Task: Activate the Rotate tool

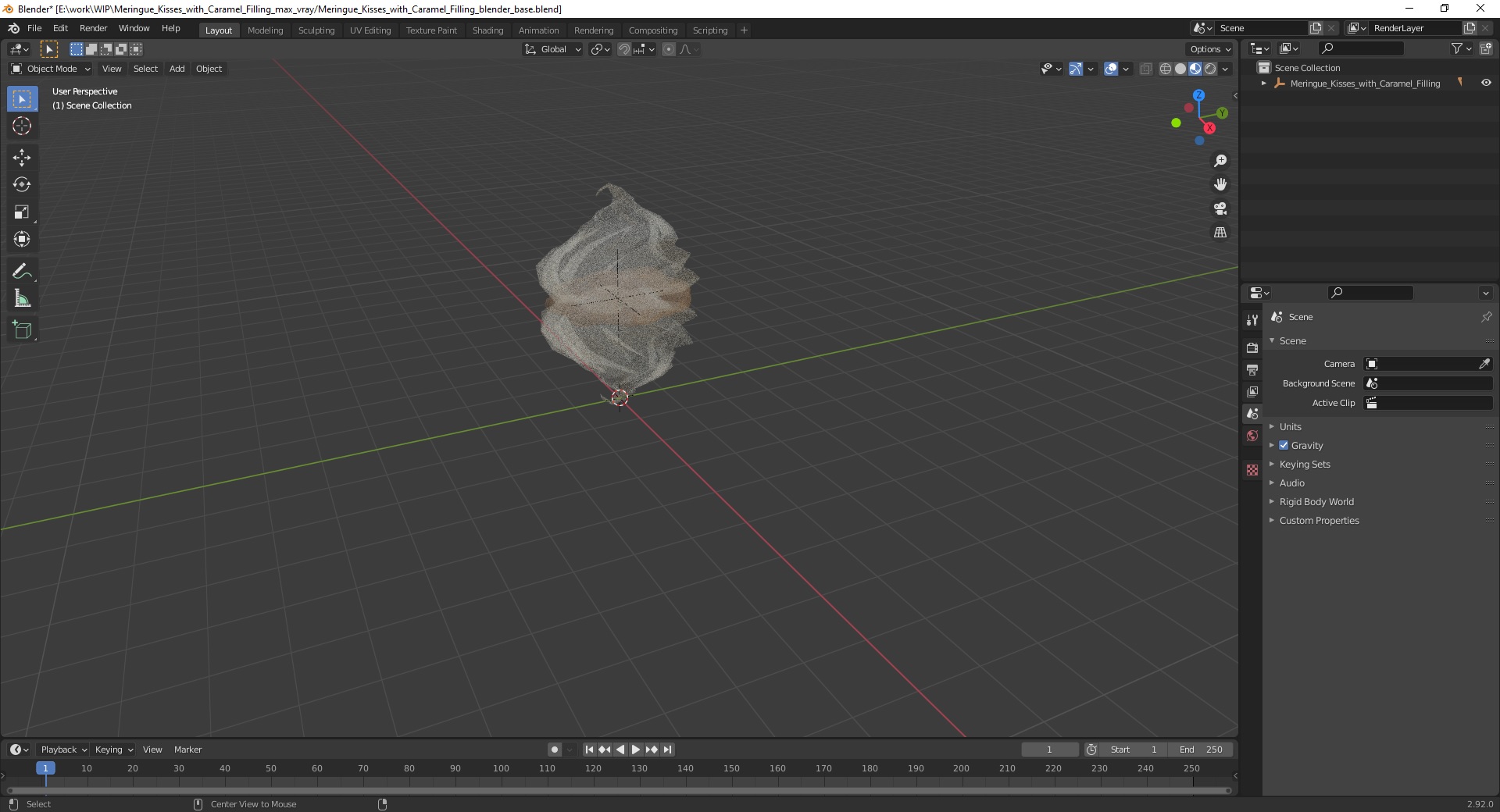Action: point(22,184)
